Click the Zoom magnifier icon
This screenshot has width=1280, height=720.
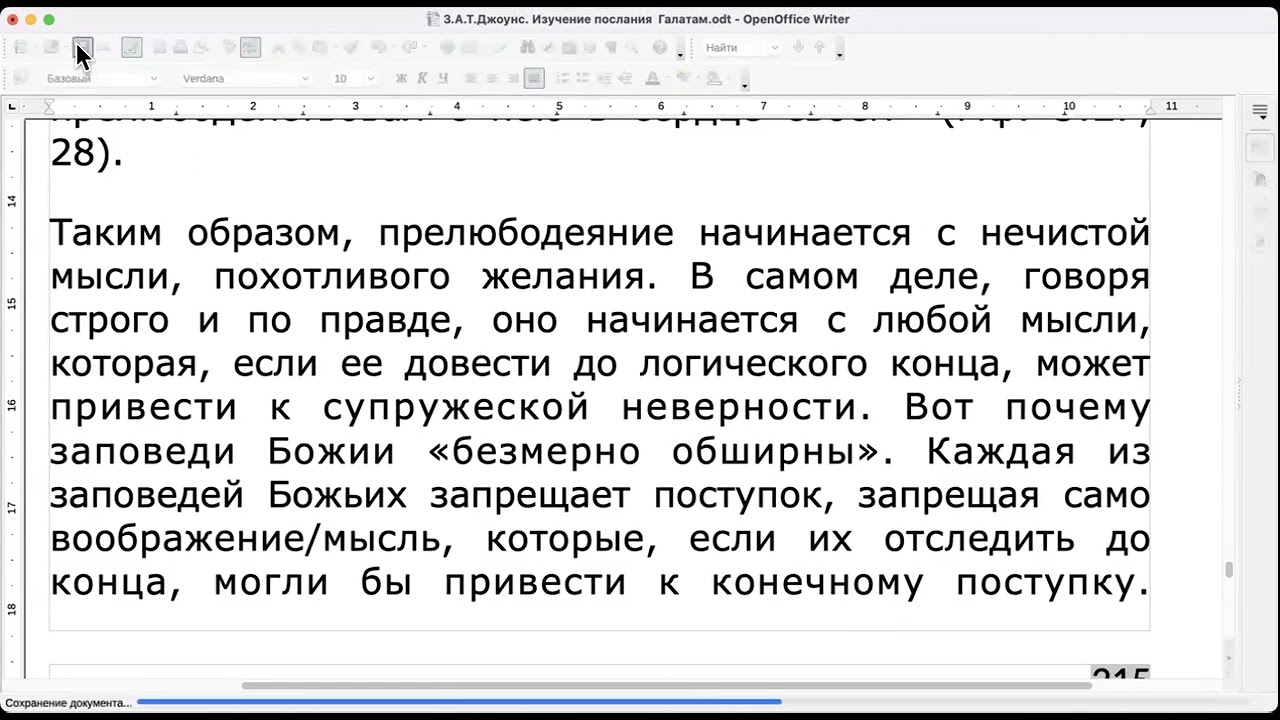pos(633,47)
